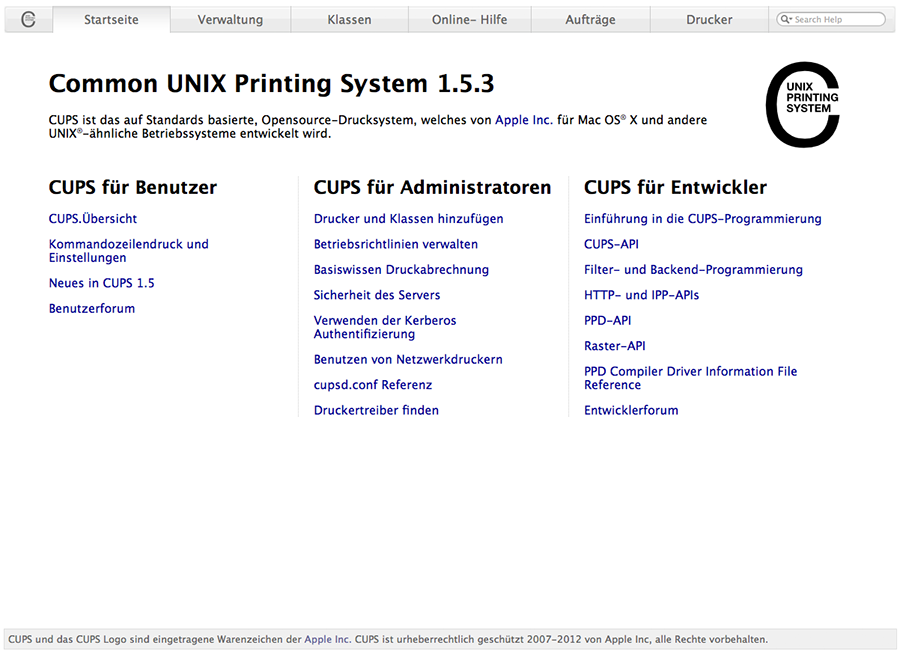Open cupsd.conf Referenz link

tap(372, 385)
